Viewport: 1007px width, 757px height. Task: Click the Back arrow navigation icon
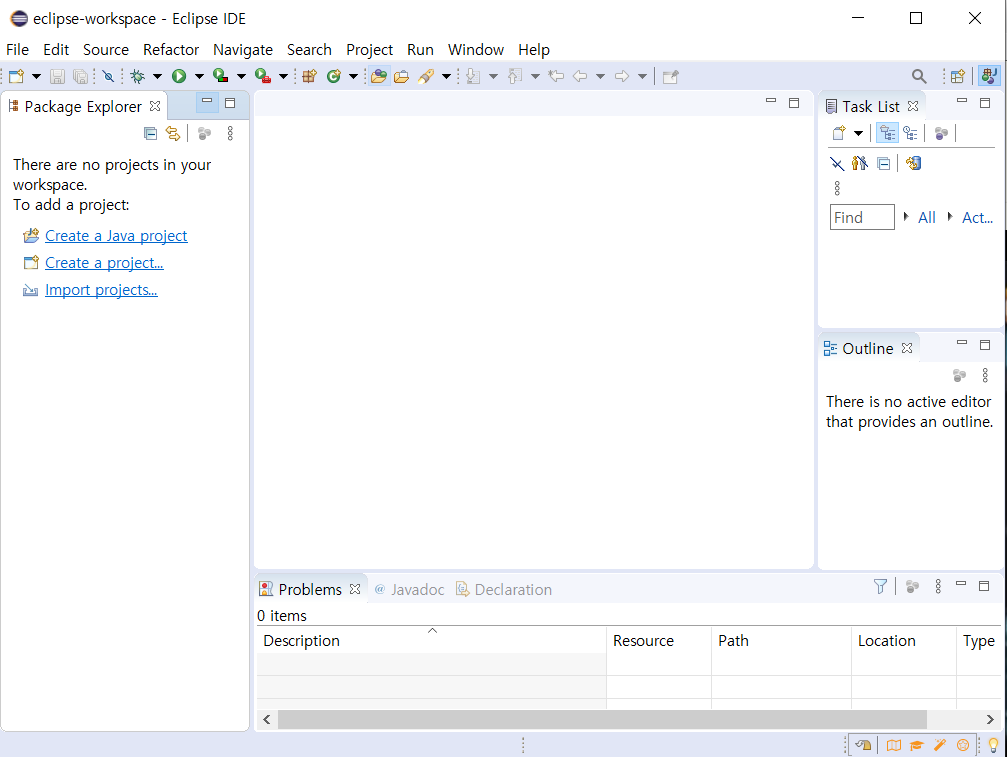pos(580,76)
